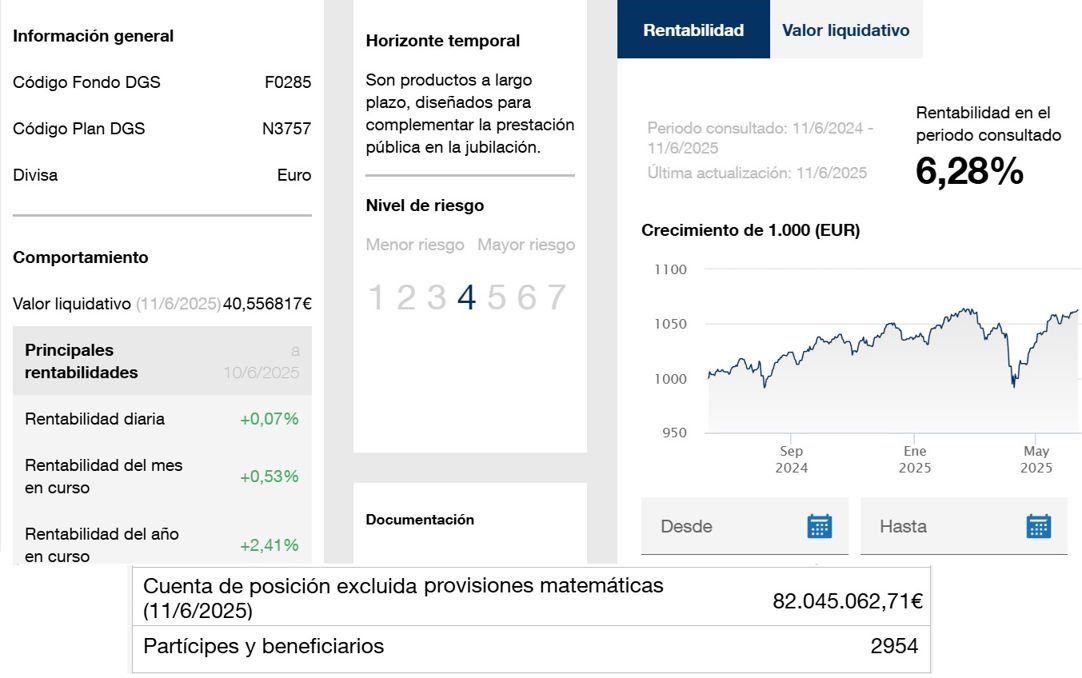The image size is (1082, 678).
Task: Click the Principales rentabilidades header
Action: [82, 361]
